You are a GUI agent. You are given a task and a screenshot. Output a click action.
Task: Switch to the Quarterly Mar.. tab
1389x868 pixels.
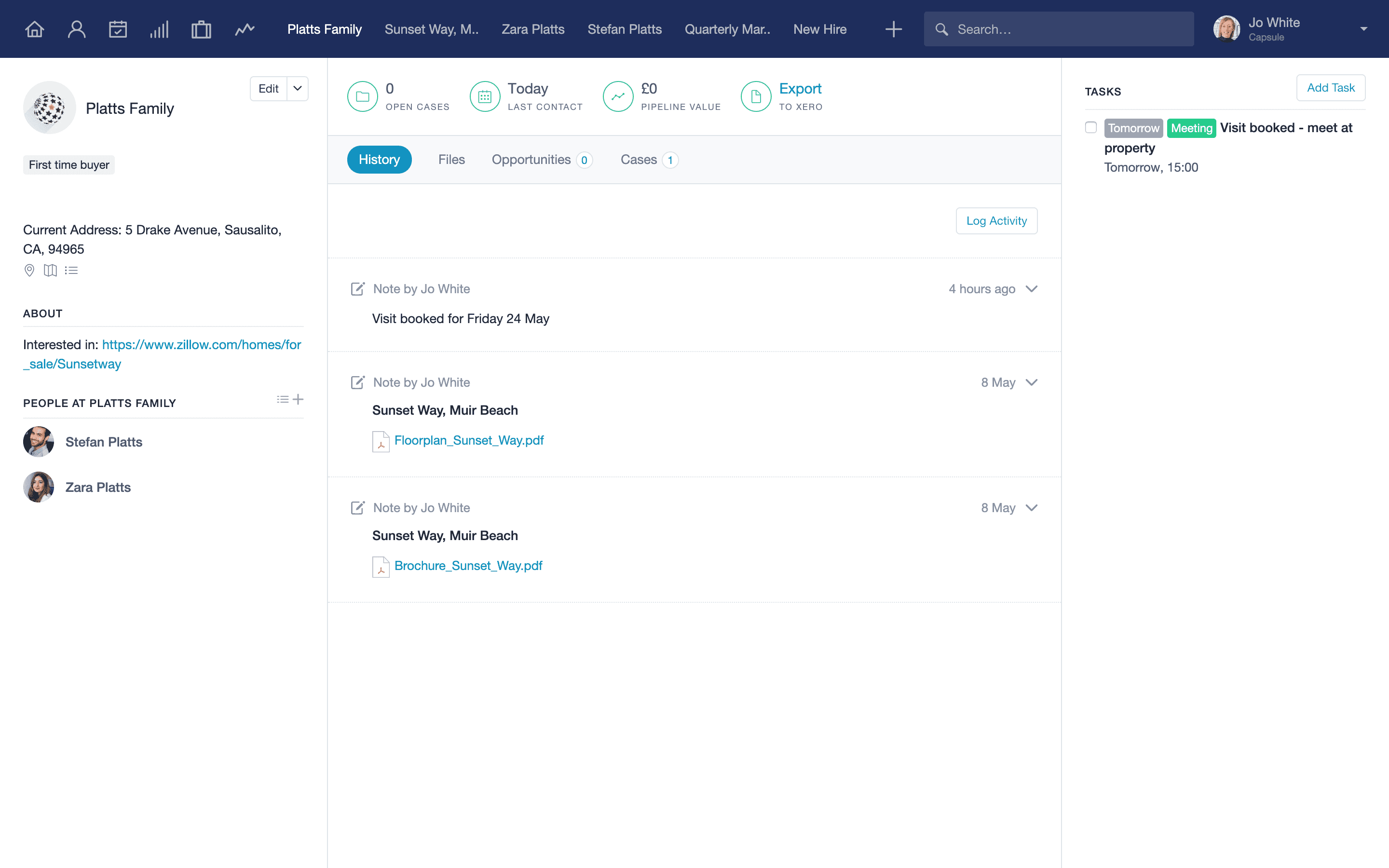pyautogui.click(x=727, y=29)
